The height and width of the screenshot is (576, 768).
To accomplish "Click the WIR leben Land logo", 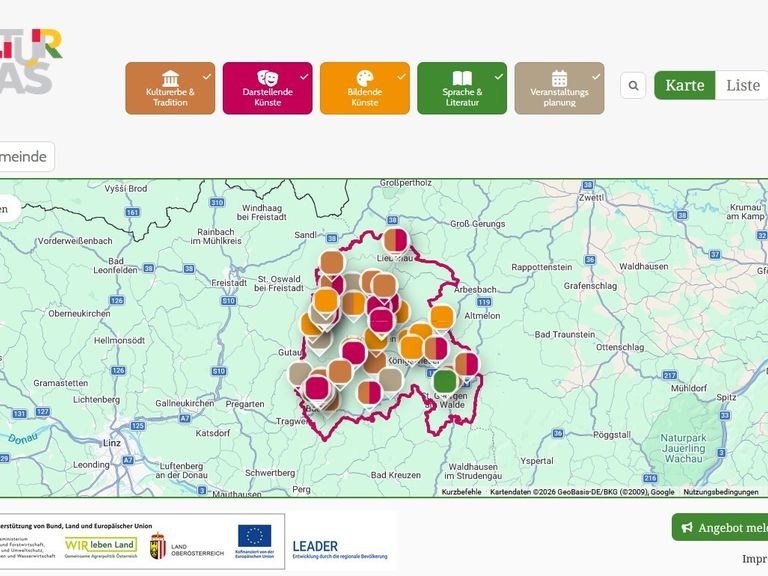I will pos(101,544).
